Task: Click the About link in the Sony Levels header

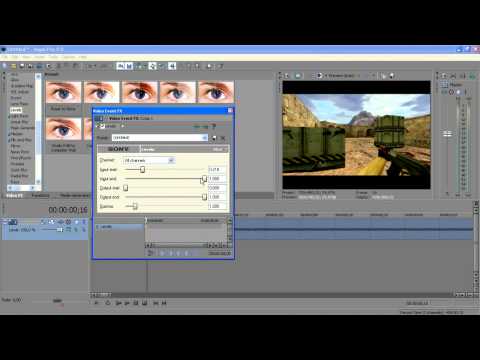Action: point(218,149)
